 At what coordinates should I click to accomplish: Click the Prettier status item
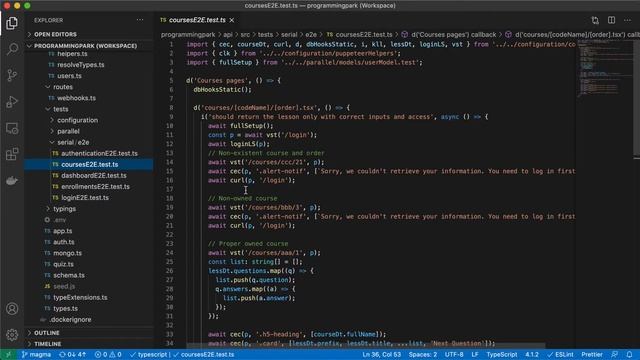point(592,355)
